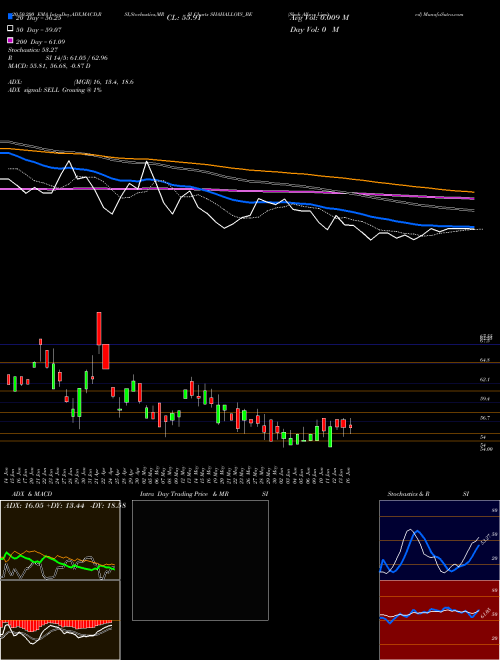
Task: Select the '200 Day - 61.09' legend text
Action: pos(40,42)
